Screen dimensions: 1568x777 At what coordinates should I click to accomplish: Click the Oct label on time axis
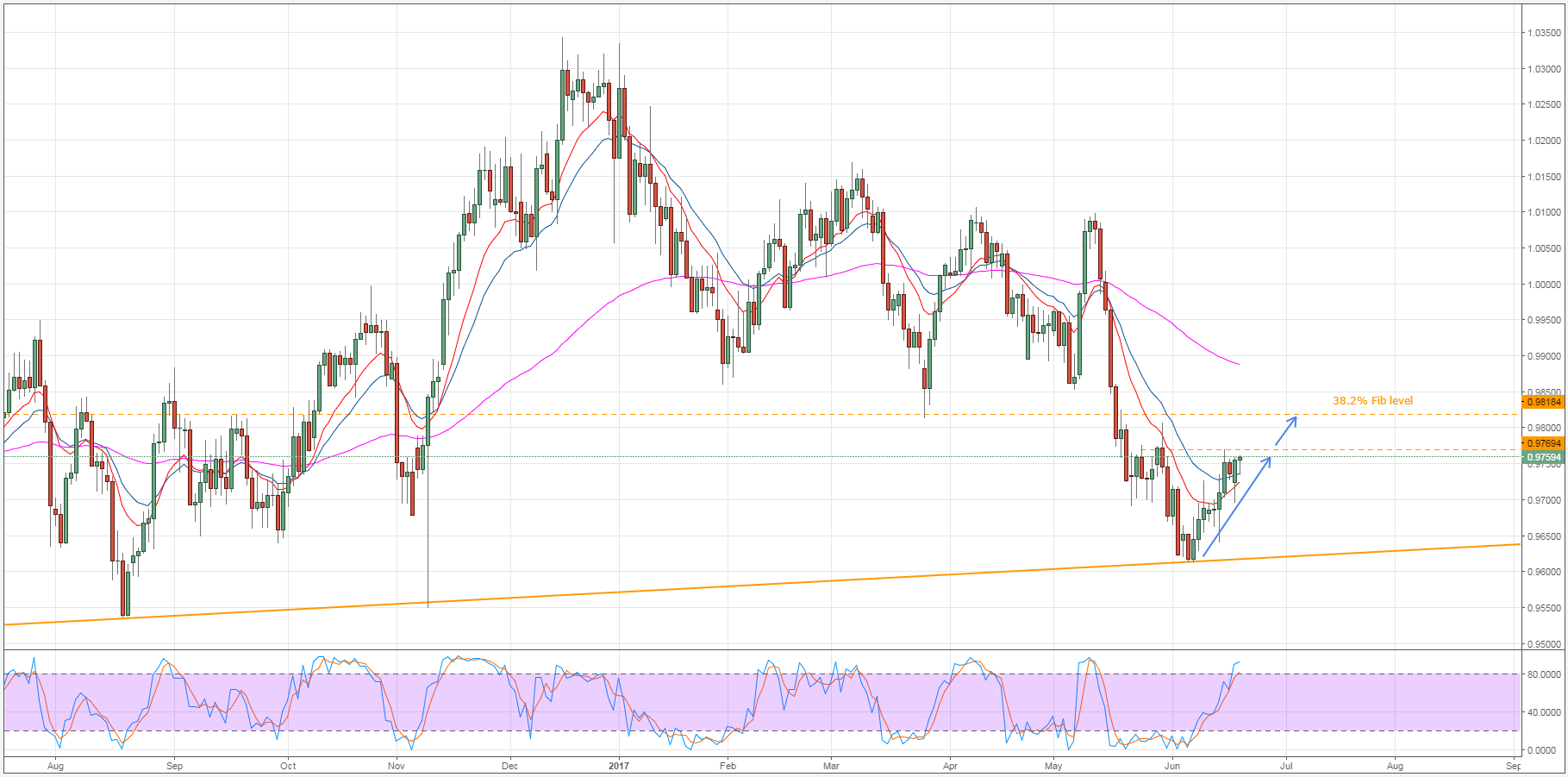[x=288, y=766]
